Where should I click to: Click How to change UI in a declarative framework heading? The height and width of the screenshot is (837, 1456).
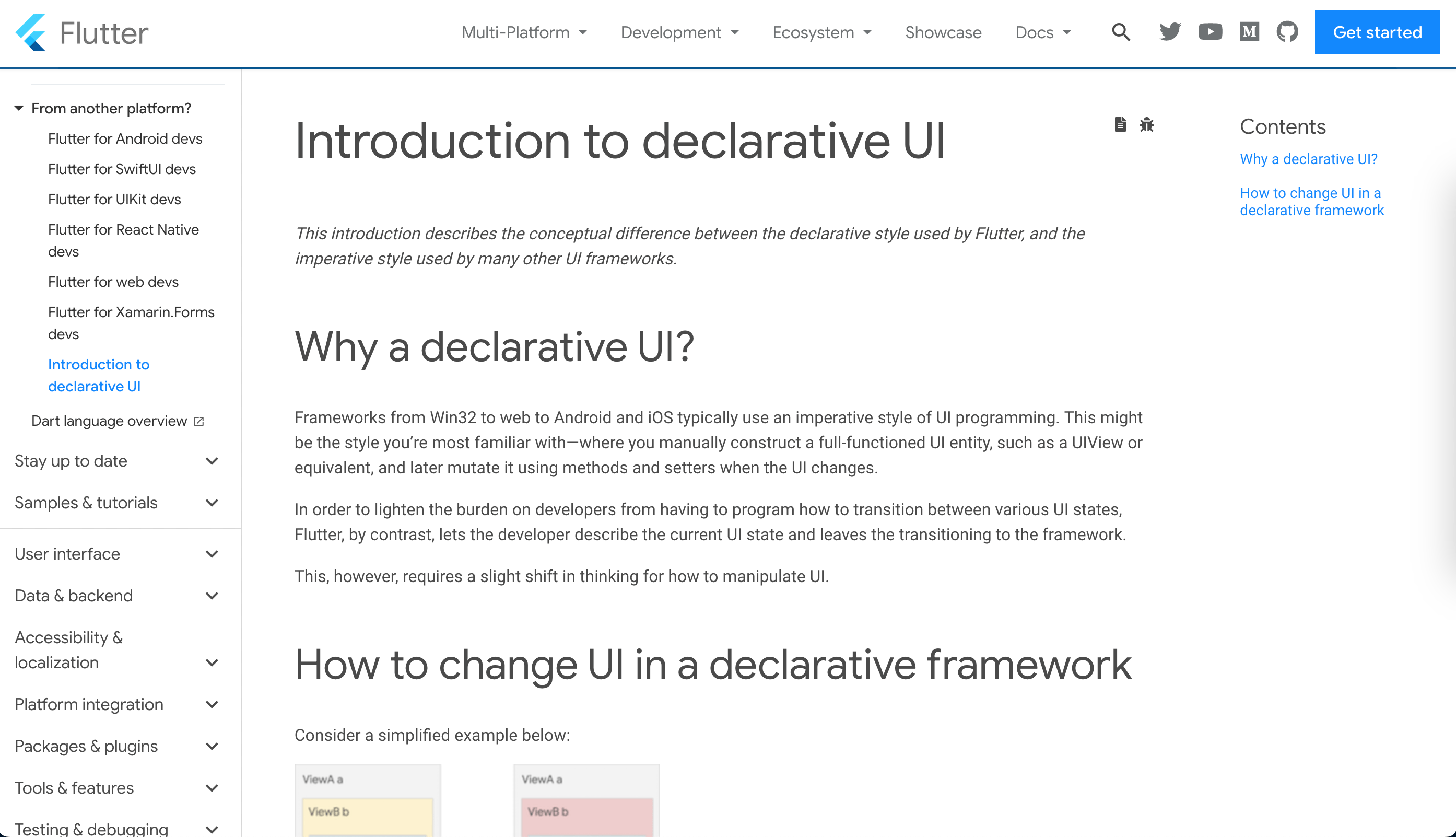coord(713,665)
